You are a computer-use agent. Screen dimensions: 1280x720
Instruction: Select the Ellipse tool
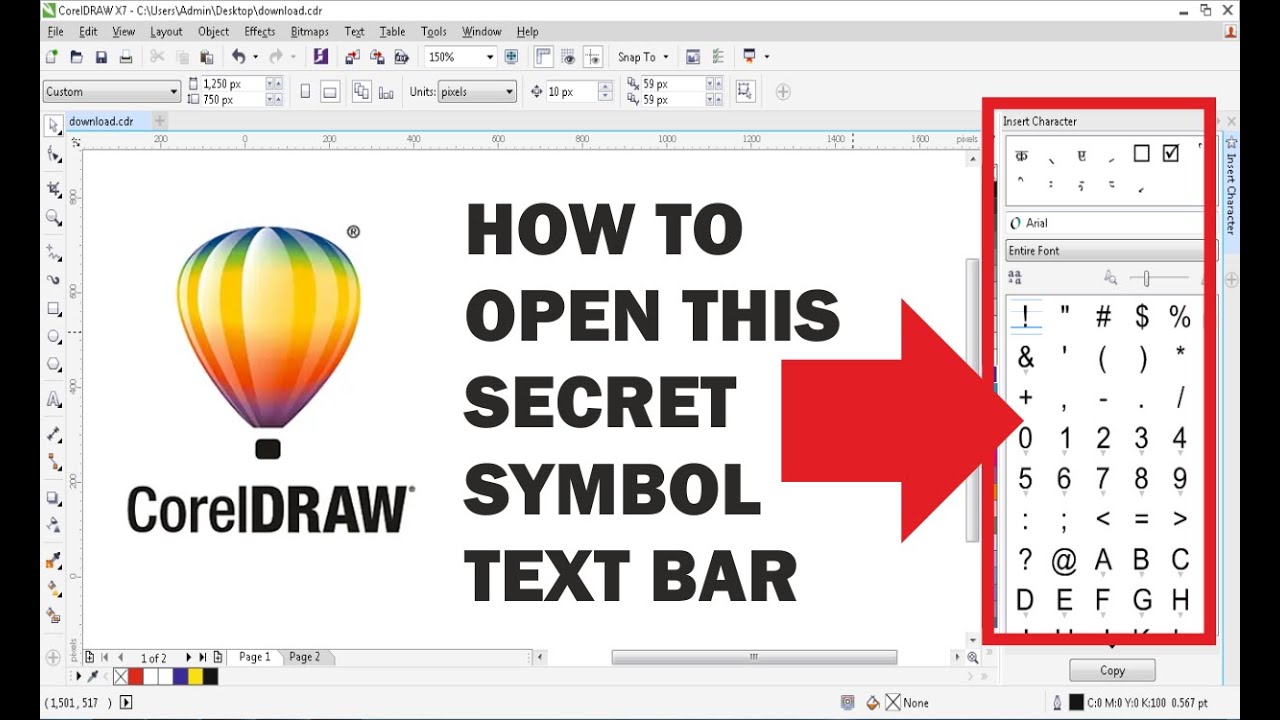[54, 337]
